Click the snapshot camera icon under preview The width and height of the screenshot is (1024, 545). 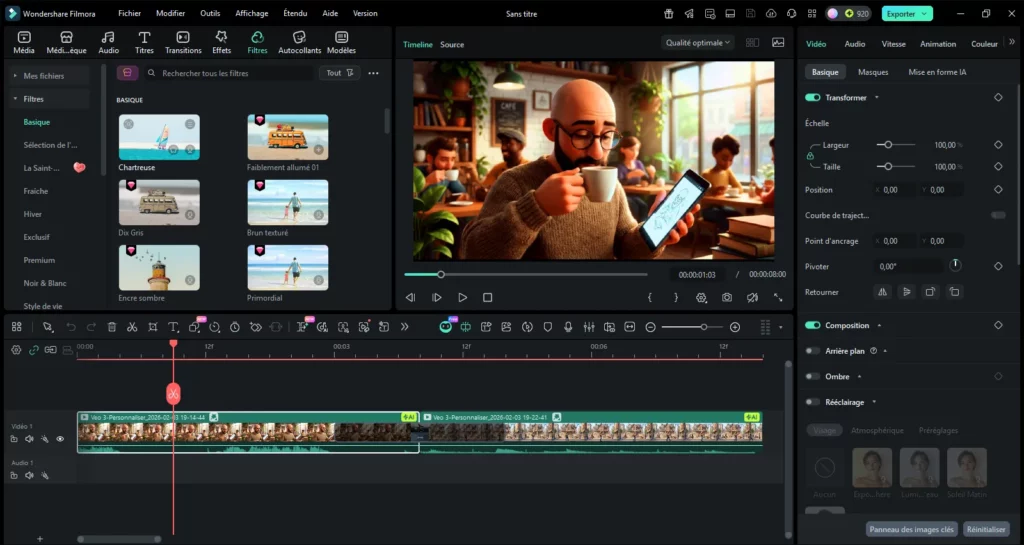click(727, 298)
